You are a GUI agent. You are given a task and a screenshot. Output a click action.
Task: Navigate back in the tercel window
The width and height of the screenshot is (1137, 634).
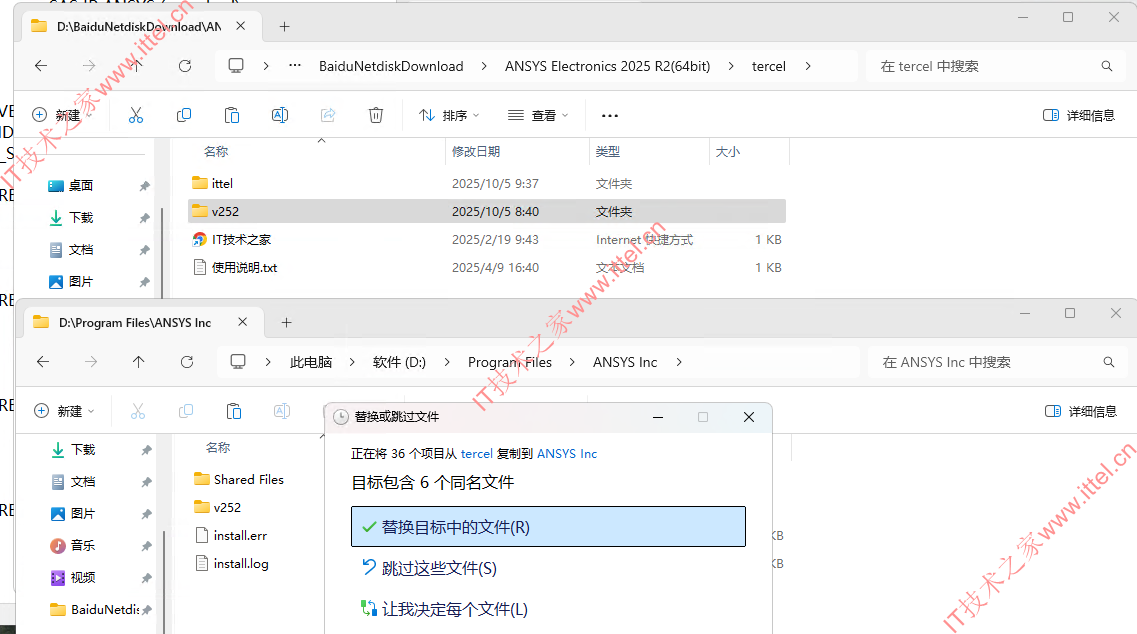pyautogui.click(x=41, y=66)
